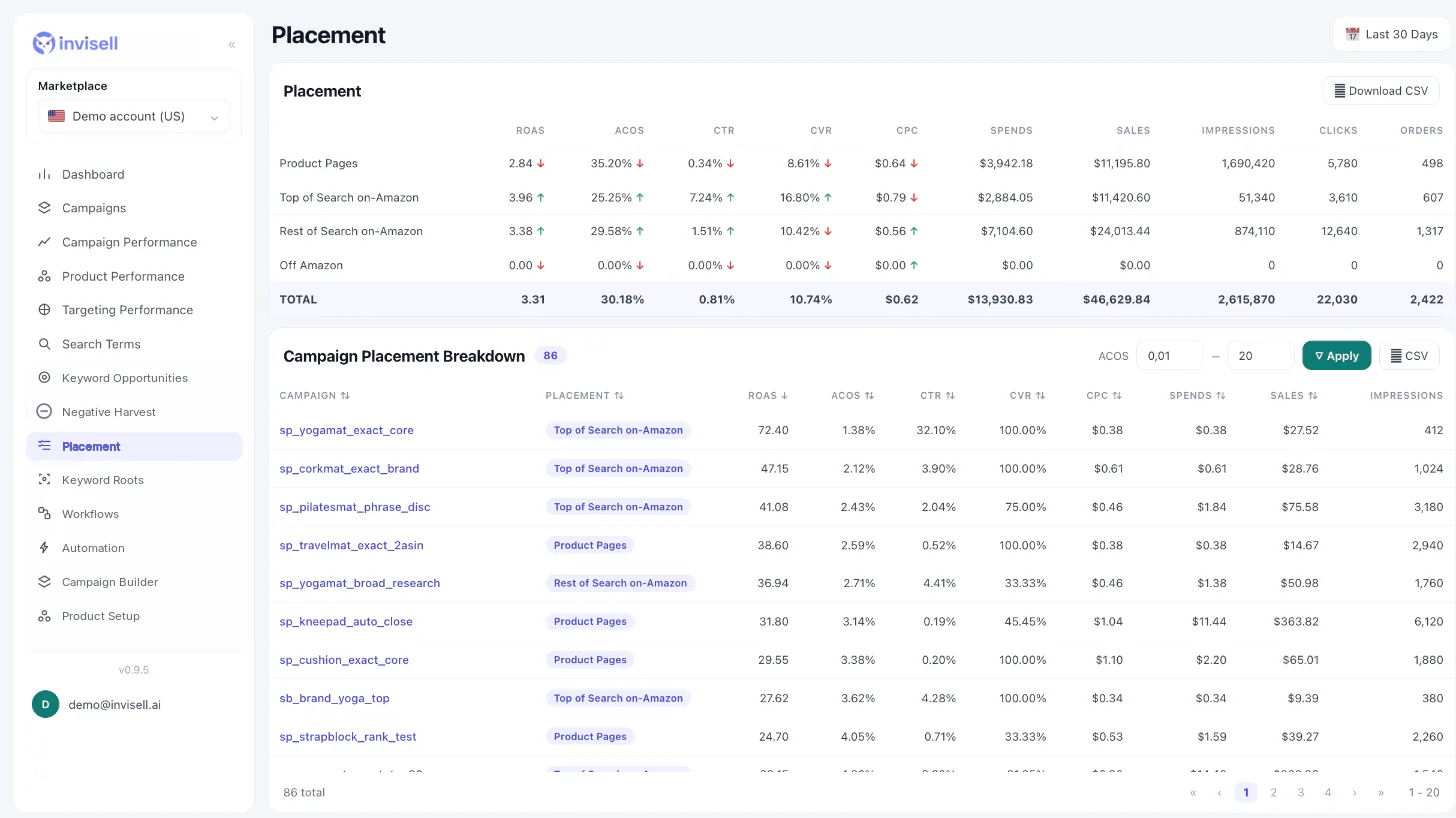Click the demo account avatar icon
This screenshot has height=818, width=1456.
(45, 704)
